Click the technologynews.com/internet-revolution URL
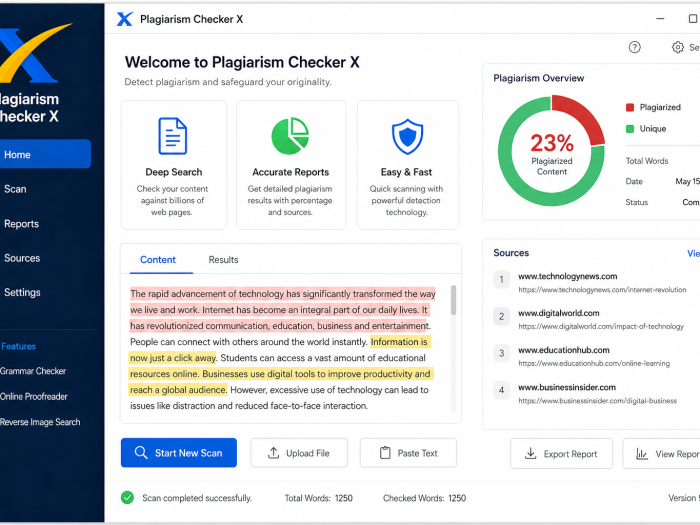Screen dimensions: 700x525 602,290
